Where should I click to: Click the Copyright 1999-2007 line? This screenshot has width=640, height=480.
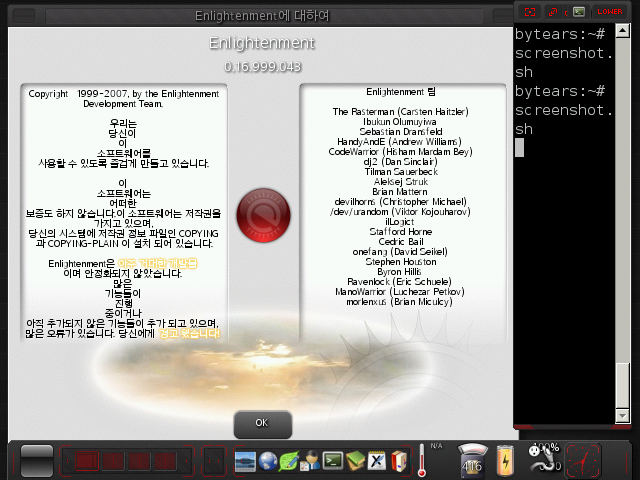point(123,94)
